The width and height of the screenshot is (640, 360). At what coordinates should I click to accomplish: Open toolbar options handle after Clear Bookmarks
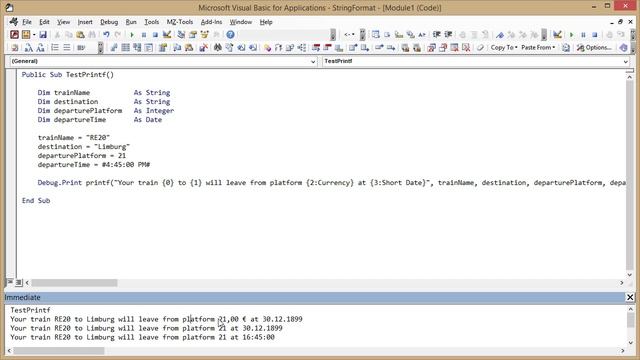click(x=544, y=35)
